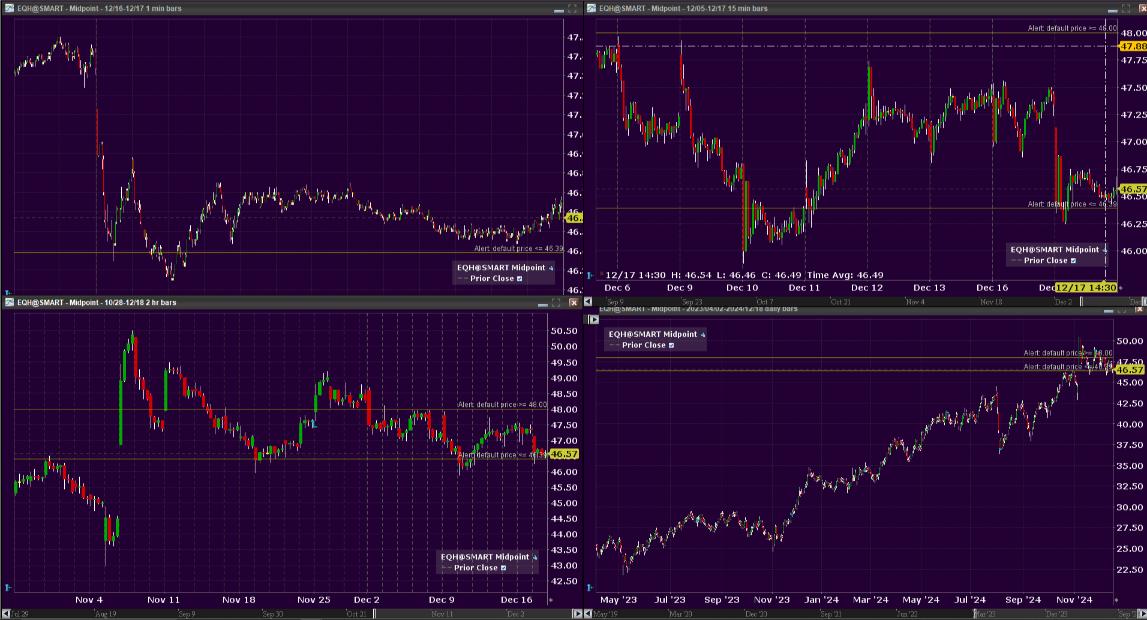Screen dimensions: 1147x620
Task: Uncheck Prior Close in the 1 min chart legend
Action: (x=520, y=279)
